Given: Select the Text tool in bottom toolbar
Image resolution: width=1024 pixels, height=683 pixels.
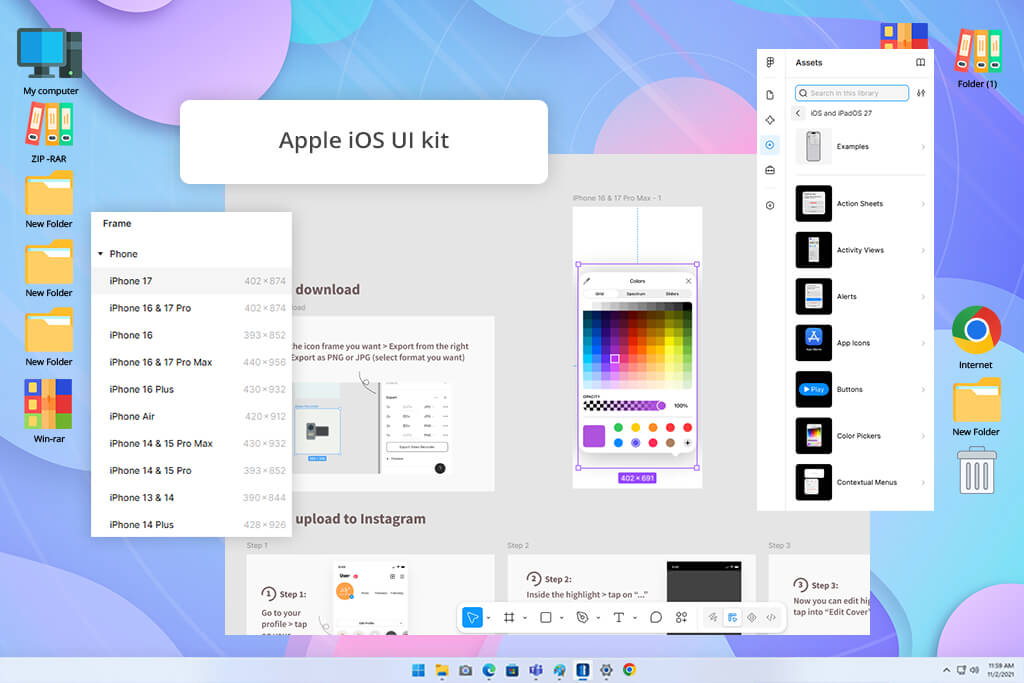Looking at the screenshot, I should [619, 617].
